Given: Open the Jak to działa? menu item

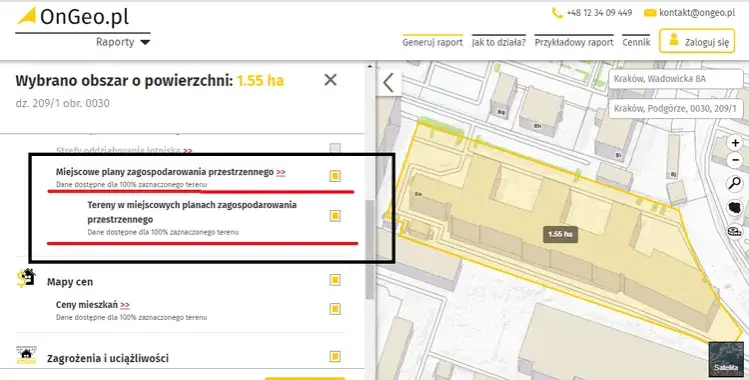Looking at the screenshot, I should click(499, 42).
